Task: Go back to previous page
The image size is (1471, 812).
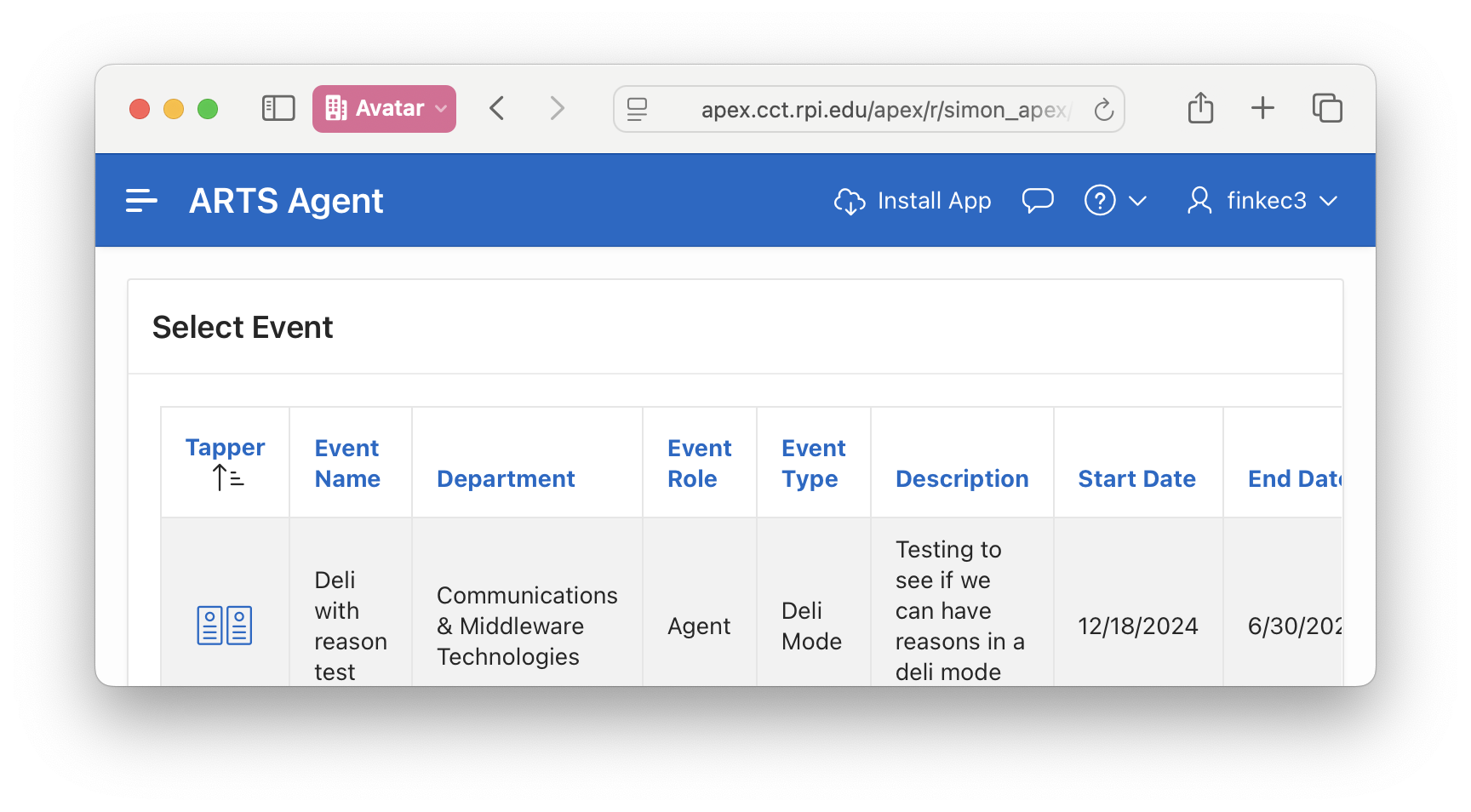Action: click(498, 108)
